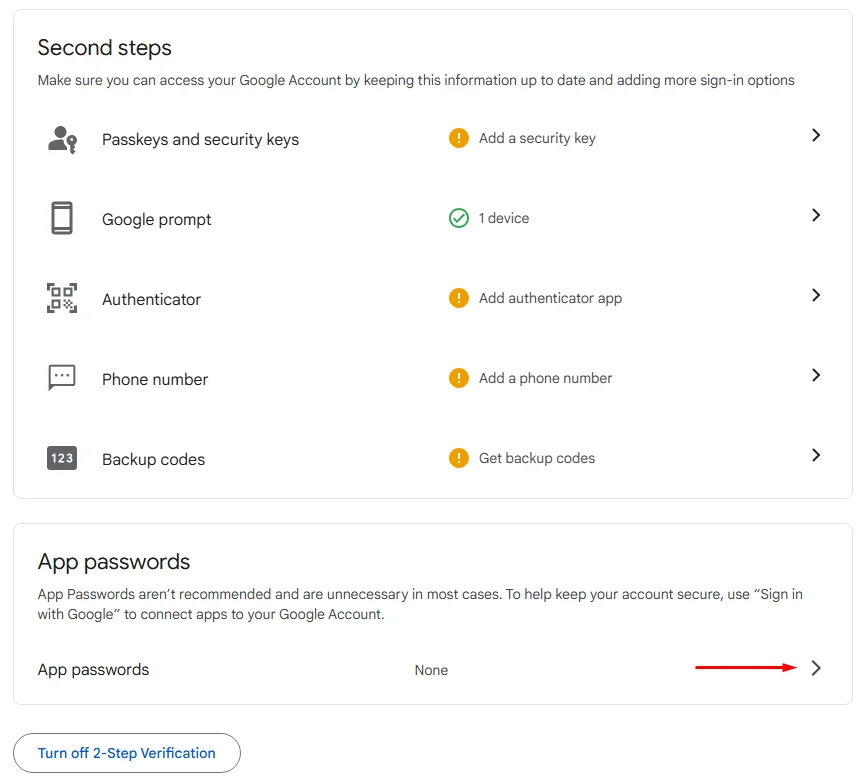Click the Phone number message icon

[62, 378]
